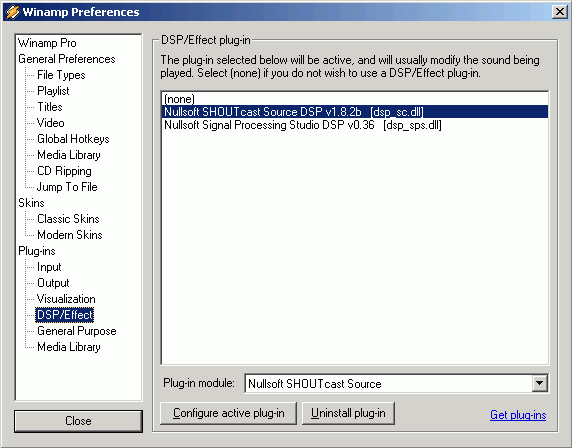Open Global Hotkeys settings
Image resolution: width=572 pixels, height=448 pixels.
click(x=73, y=139)
